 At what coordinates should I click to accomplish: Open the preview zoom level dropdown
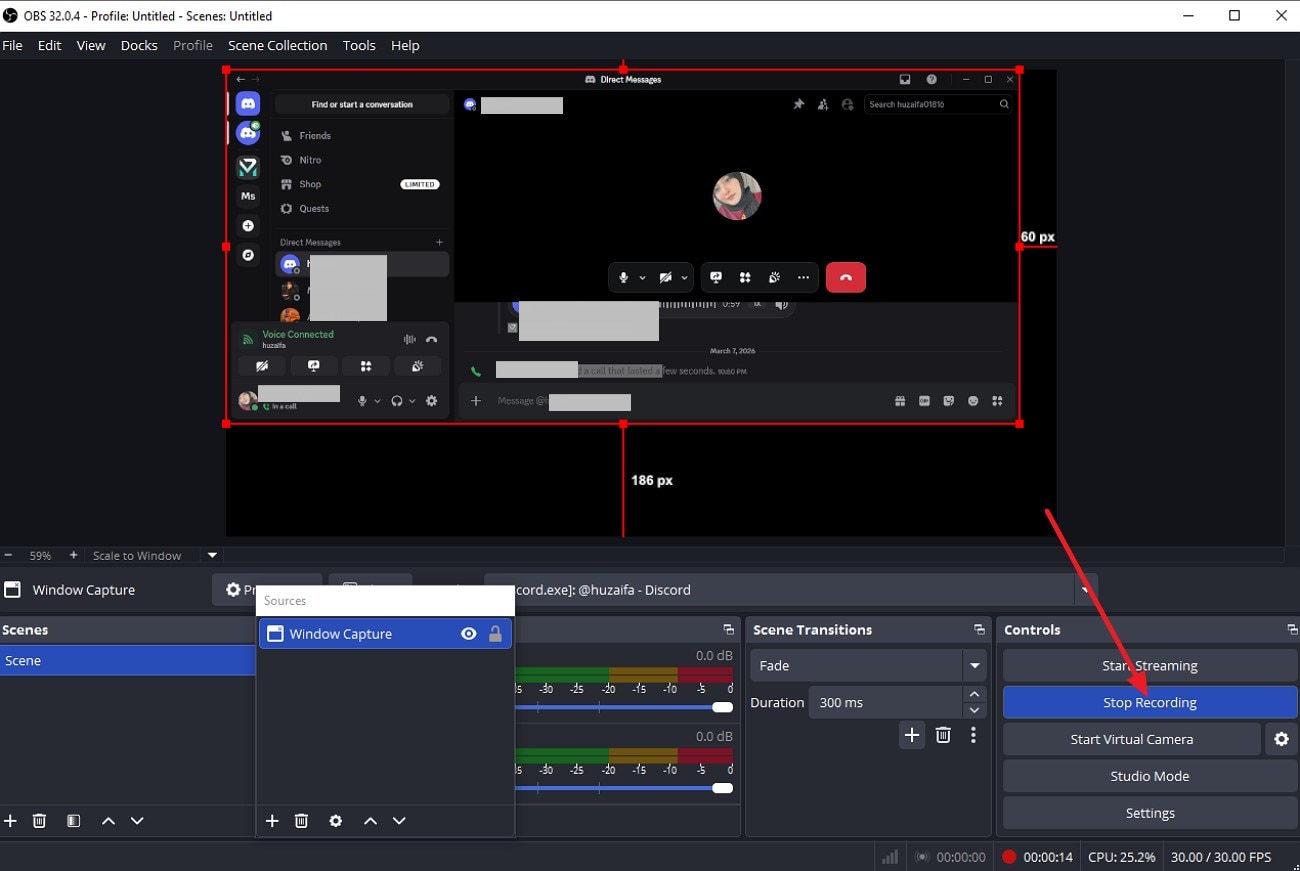211,555
